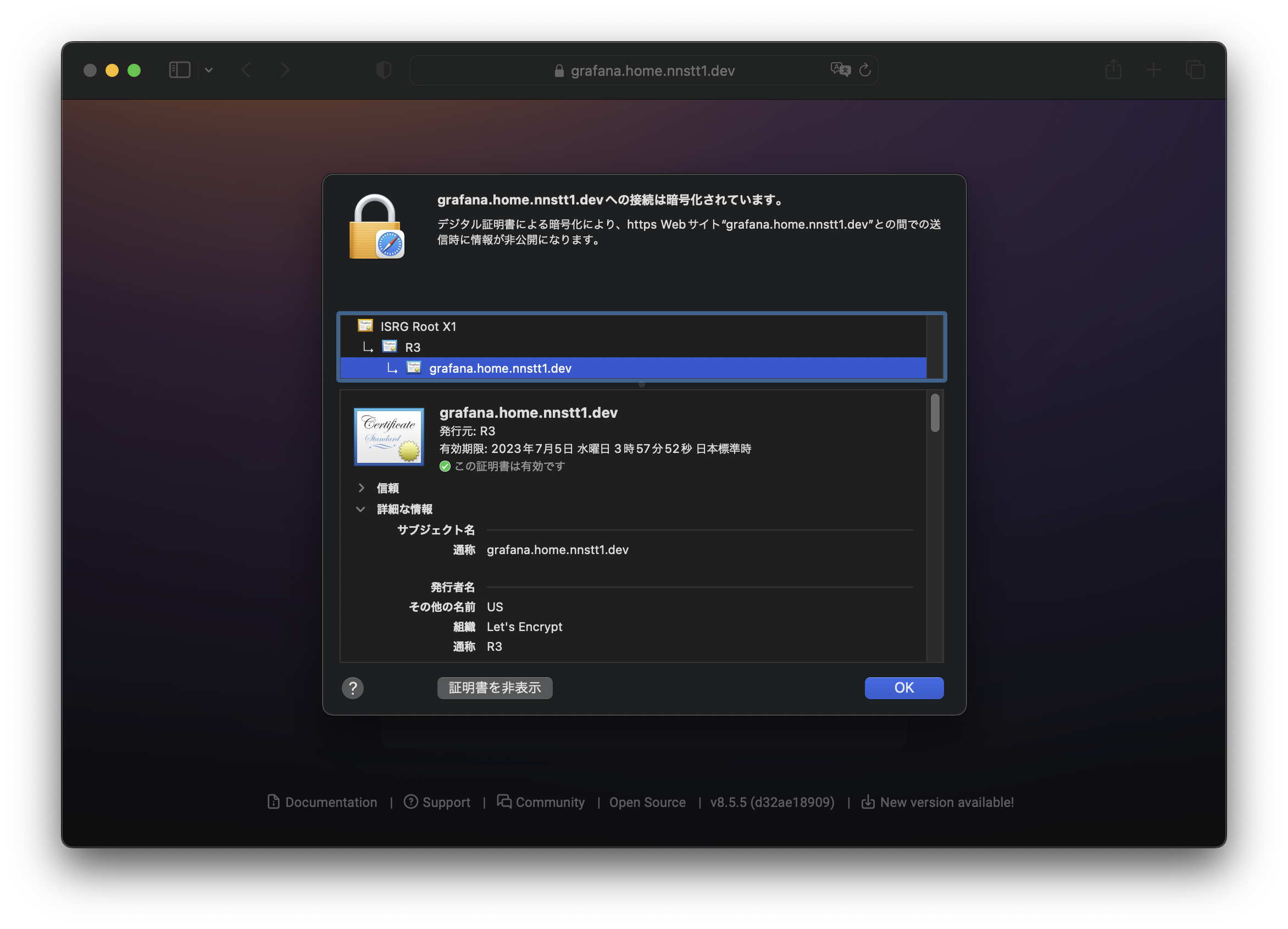Screen dimensions: 1288x929
Task: Collapse the 詳細な情報 details section
Action: coord(360,509)
